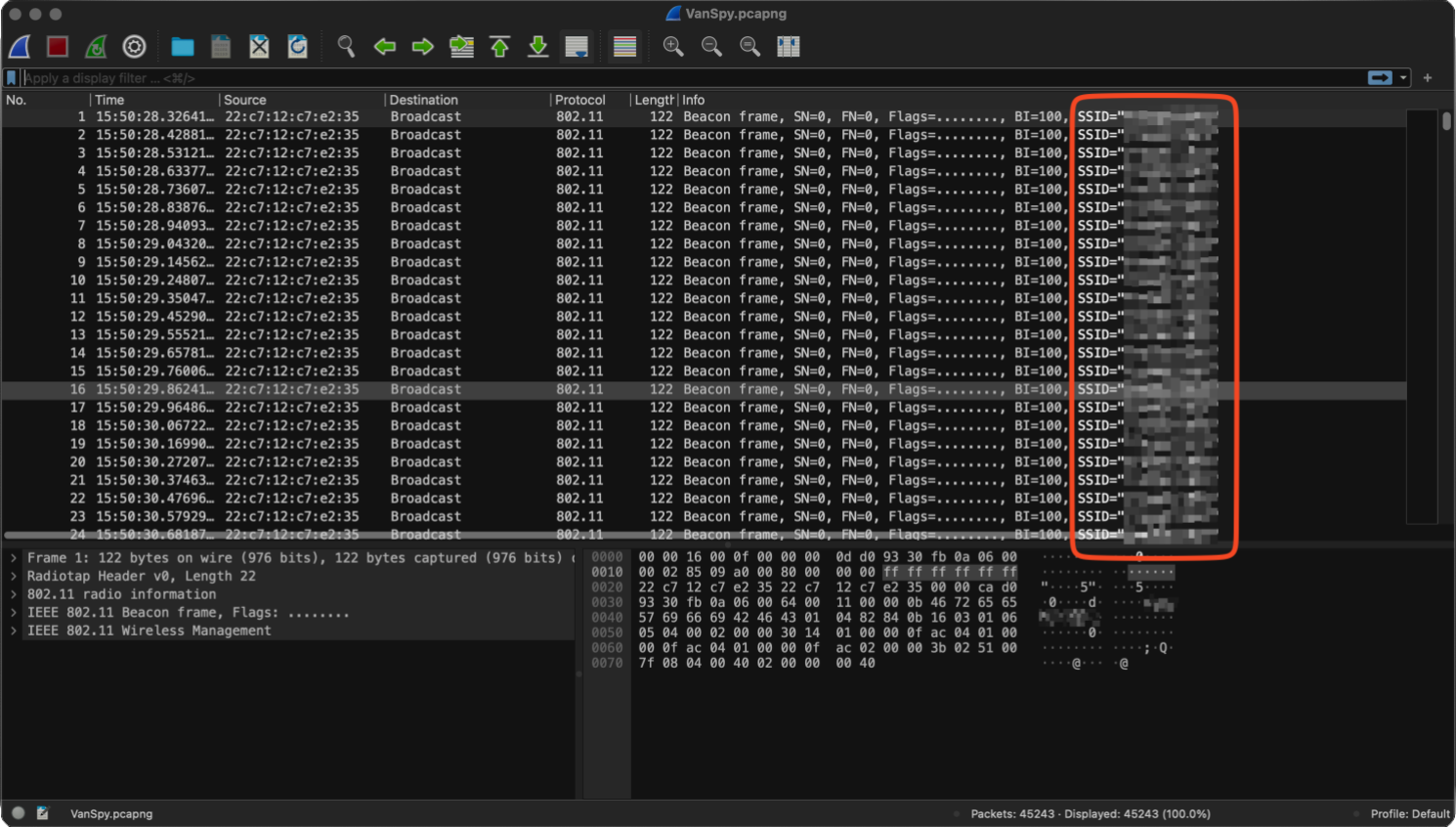Find a packet with the magnifier icon
The width and height of the screenshot is (1456, 827).
[346, 46]
